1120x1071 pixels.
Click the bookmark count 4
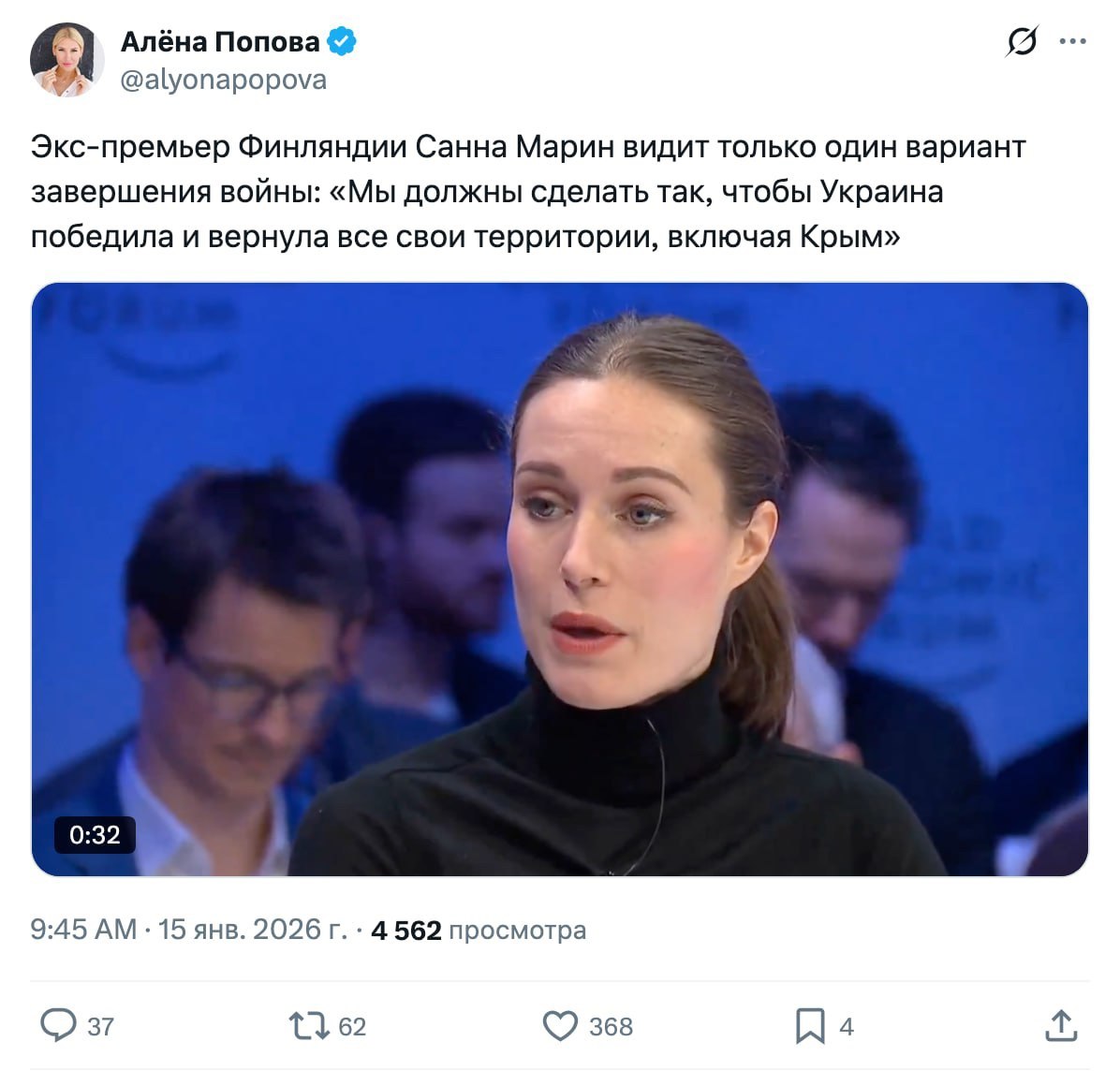coord(847,1027)
